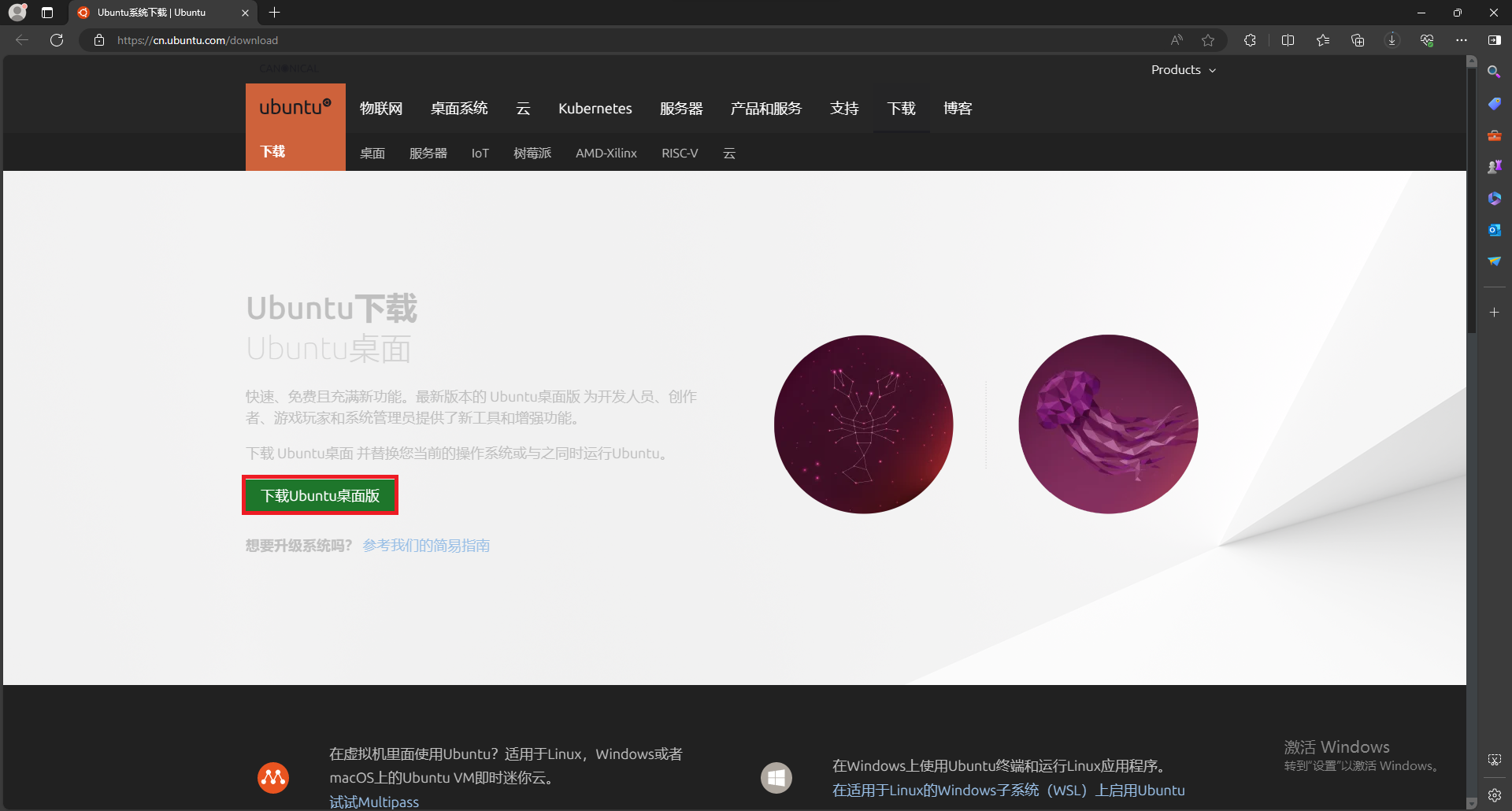Open the 试试Multipass link
1512x811 pixels.
[374, 802]
